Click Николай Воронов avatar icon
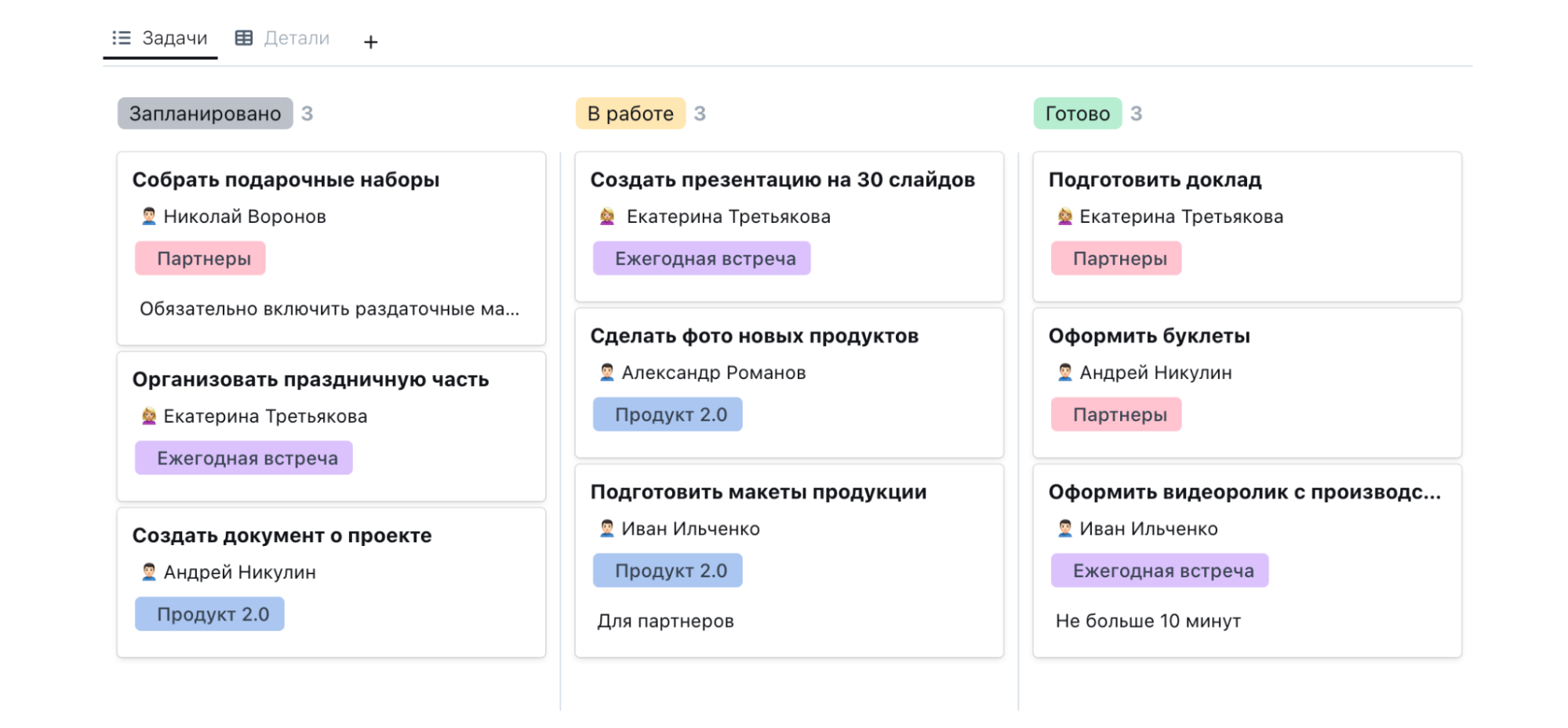Image resolution: width=1568 pixels, height=728 pixels. (x=149, y=217)
